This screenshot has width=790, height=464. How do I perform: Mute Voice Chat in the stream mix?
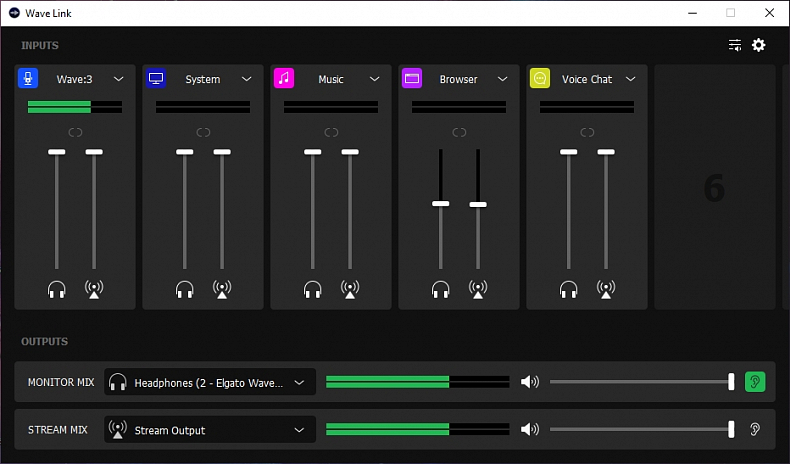(606, 289)
